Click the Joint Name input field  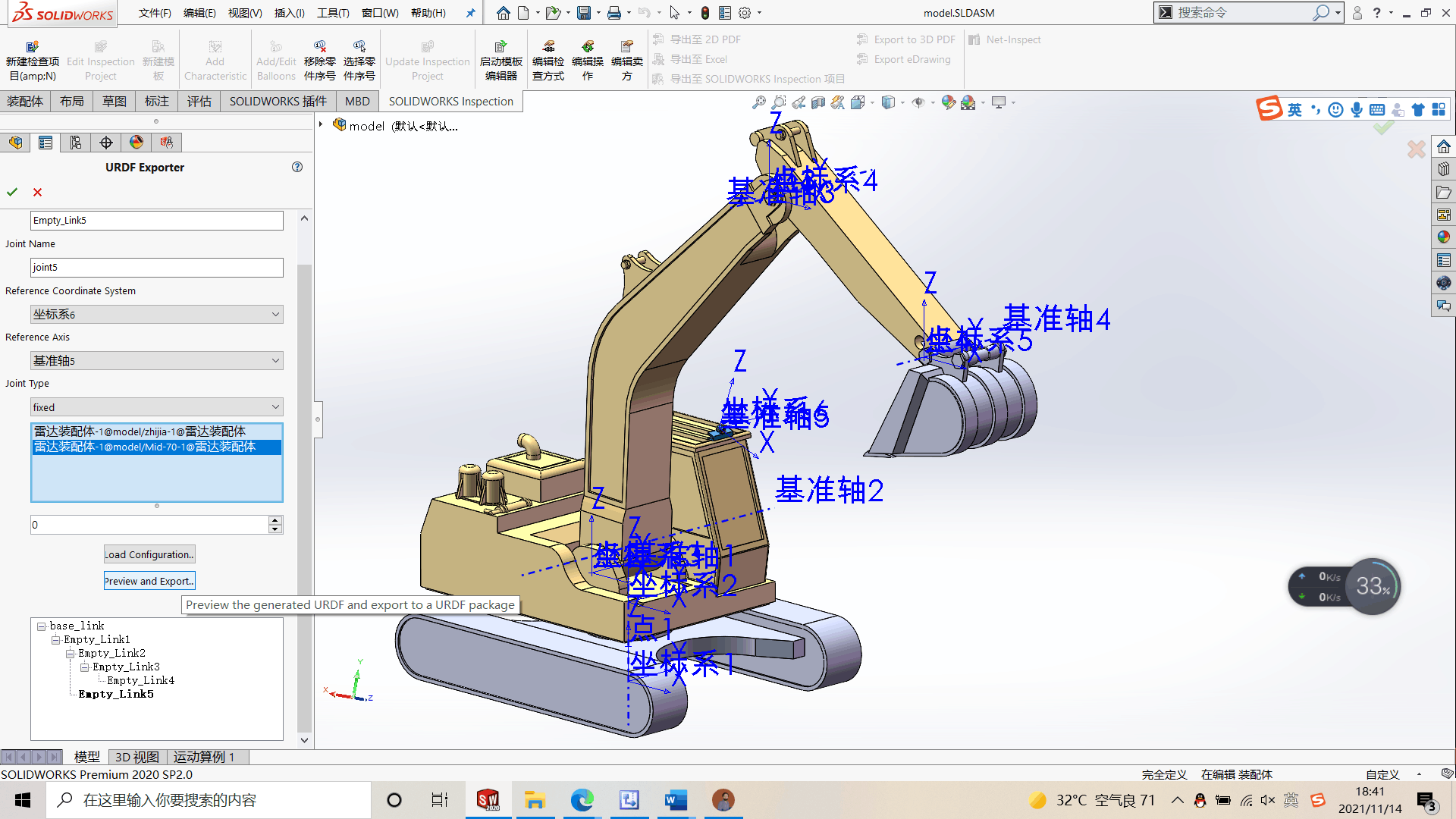pyautogui.click(x=156, y=267)
